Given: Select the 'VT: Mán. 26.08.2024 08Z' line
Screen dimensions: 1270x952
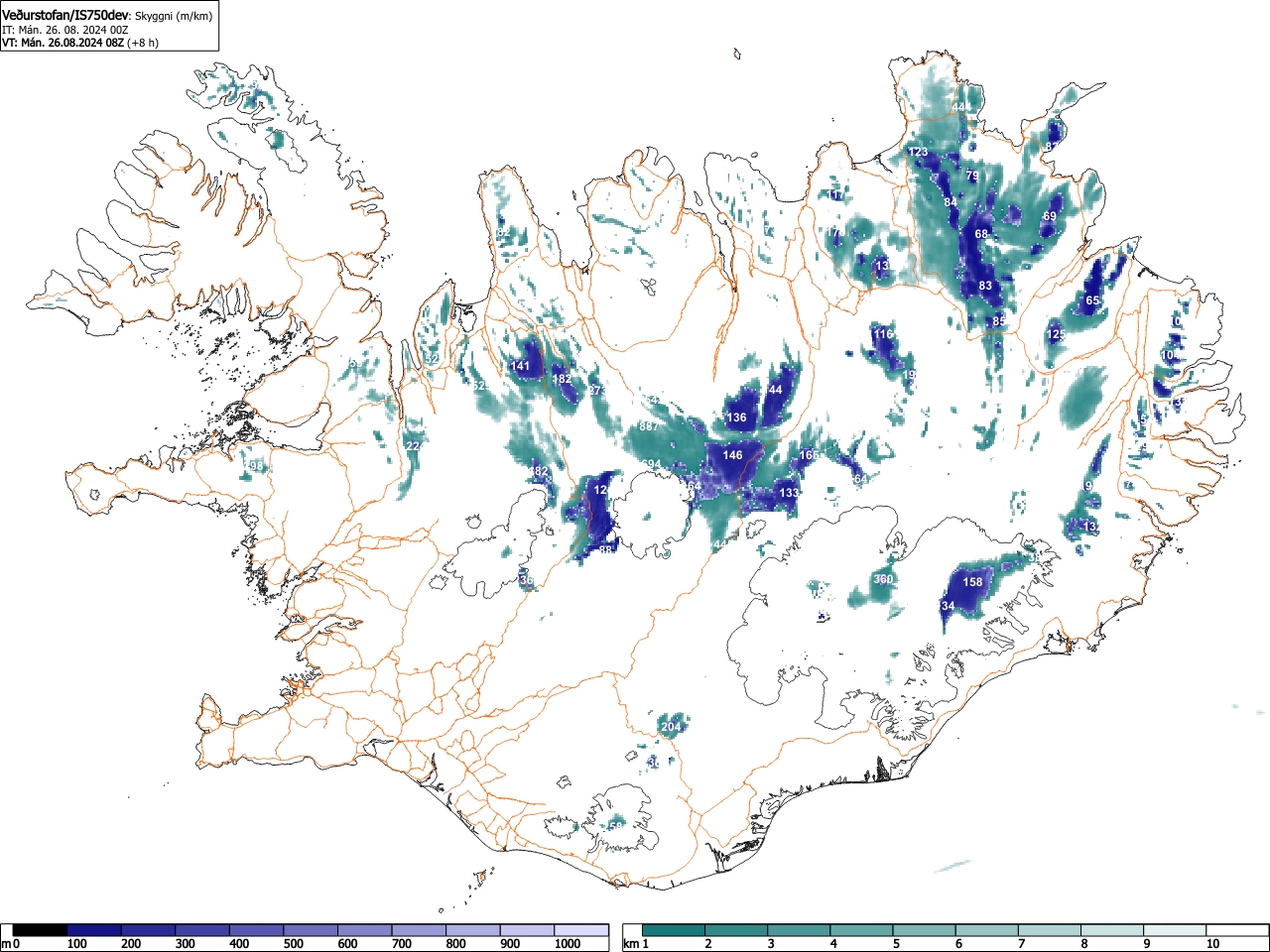Looking at the screenshot, I should 63,43.
